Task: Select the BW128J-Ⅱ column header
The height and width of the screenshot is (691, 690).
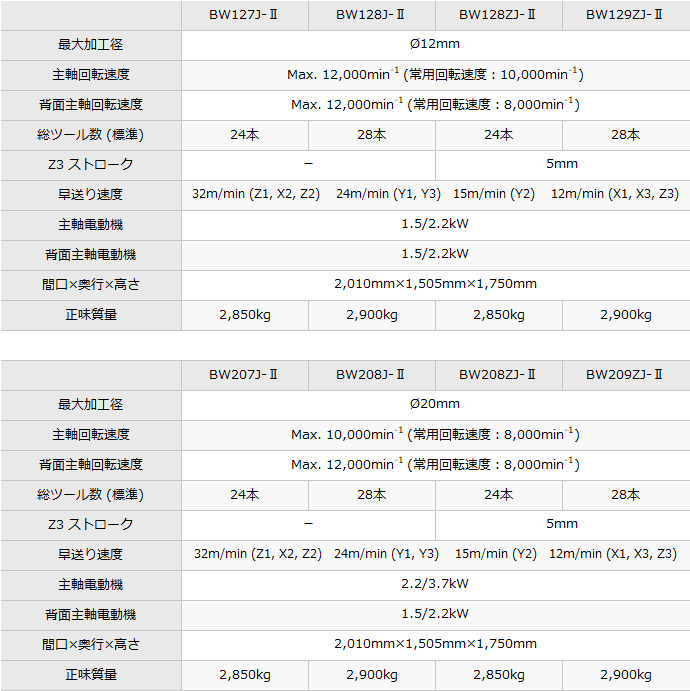Action: pyautogui.click(x=371, y=15)
